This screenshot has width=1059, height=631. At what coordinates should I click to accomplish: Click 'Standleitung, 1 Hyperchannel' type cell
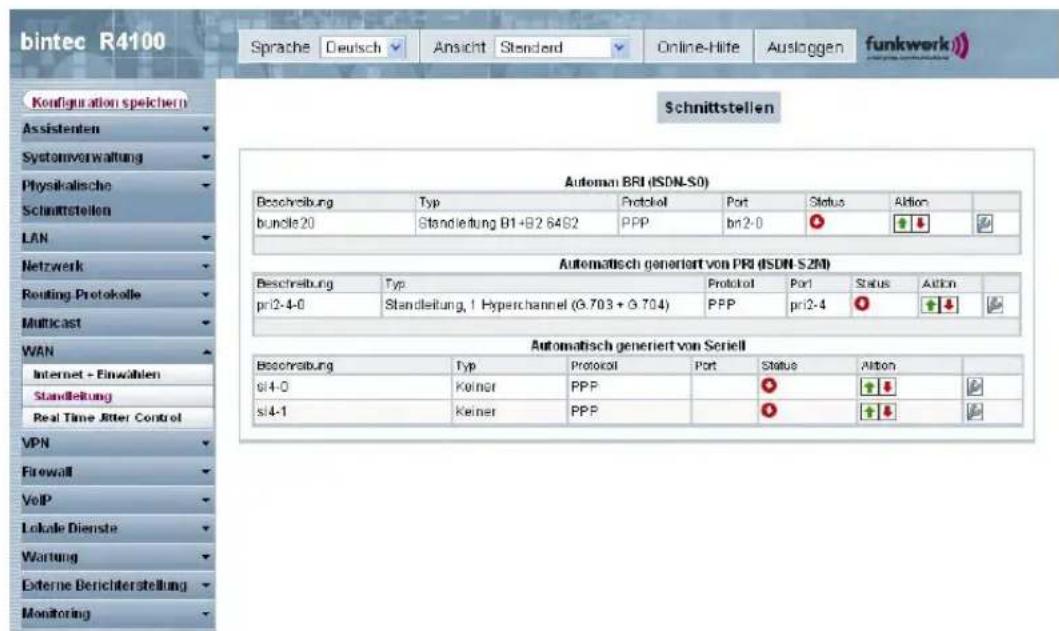pos(543,305)
